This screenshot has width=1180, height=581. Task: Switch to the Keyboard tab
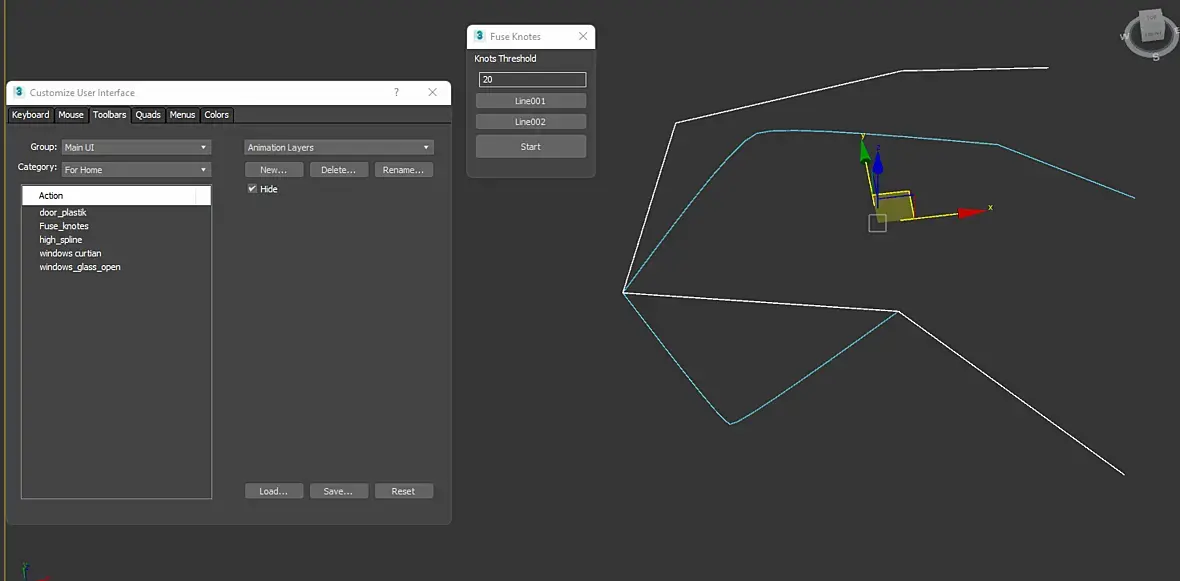coord(30,114)
